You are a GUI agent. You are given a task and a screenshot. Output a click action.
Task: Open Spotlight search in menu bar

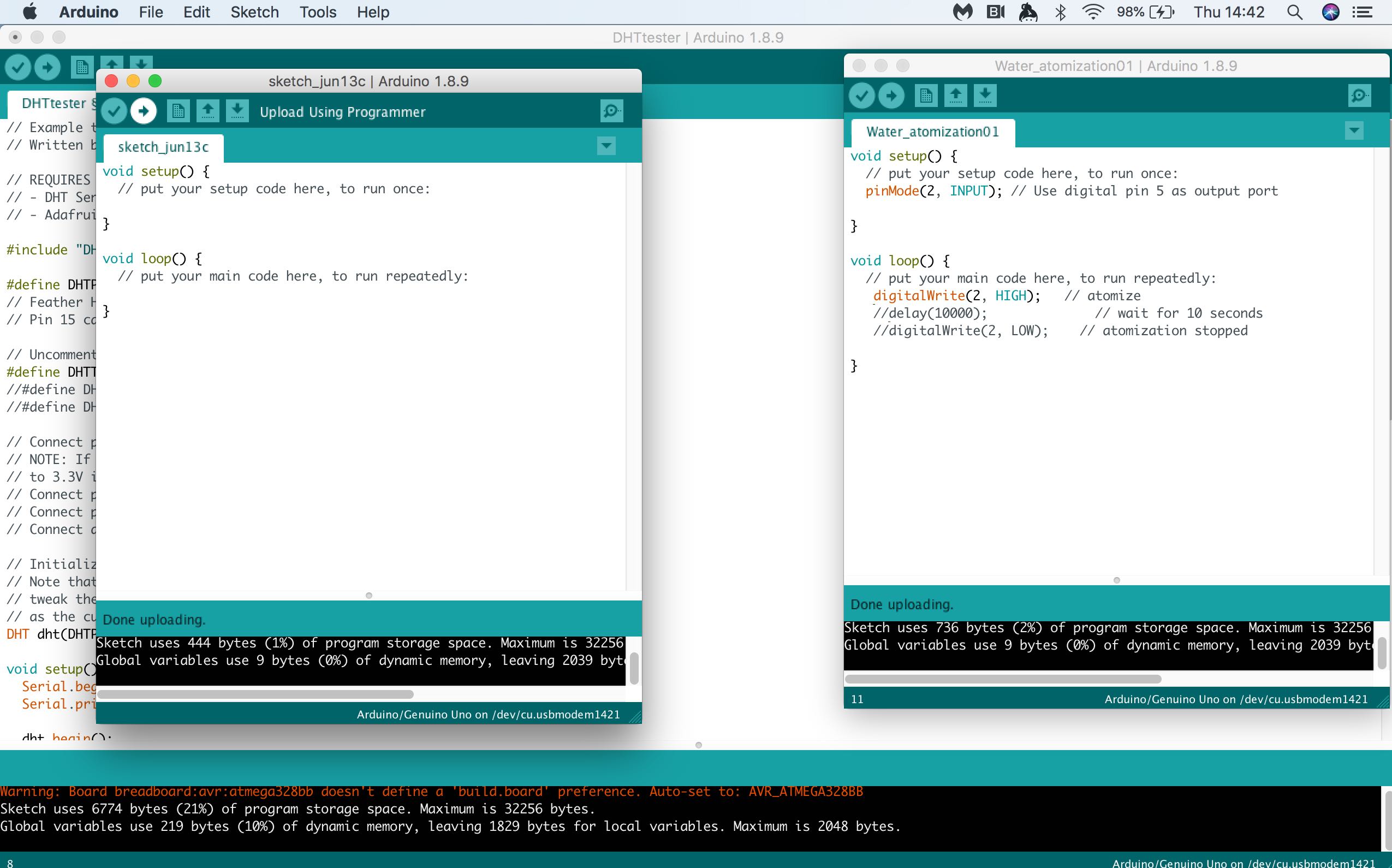(1294, 12)
